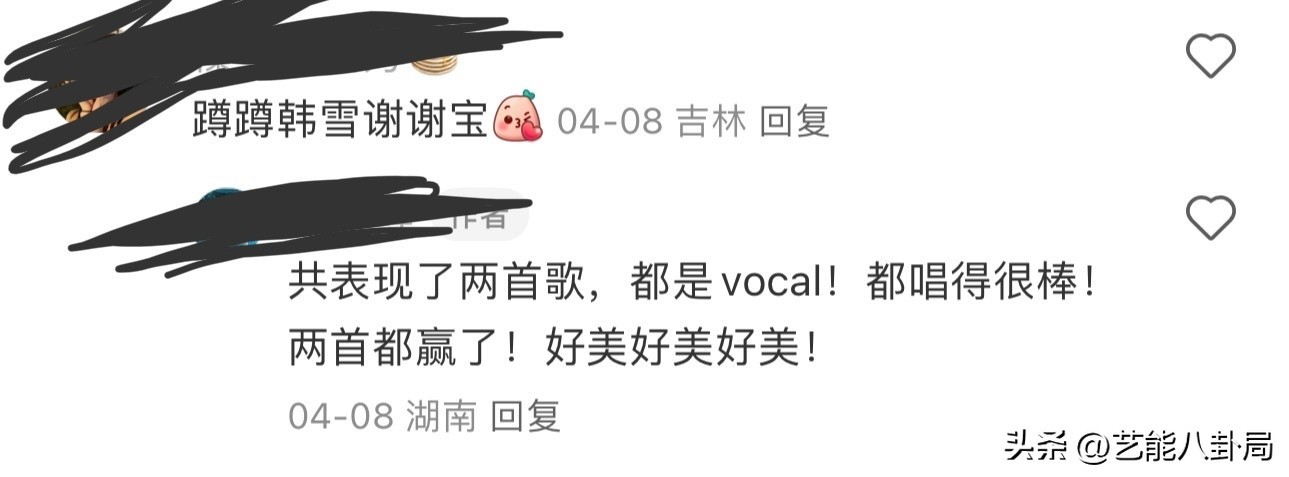Tap the 湖南 location label

click(441, 415)
